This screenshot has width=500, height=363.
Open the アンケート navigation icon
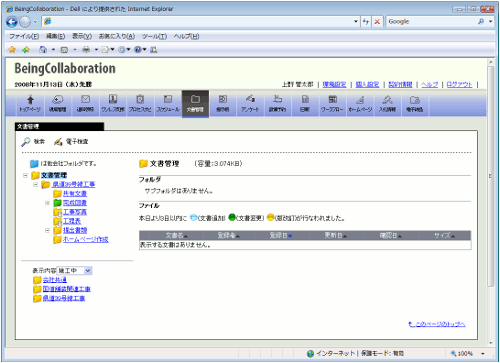pos(250,104)
